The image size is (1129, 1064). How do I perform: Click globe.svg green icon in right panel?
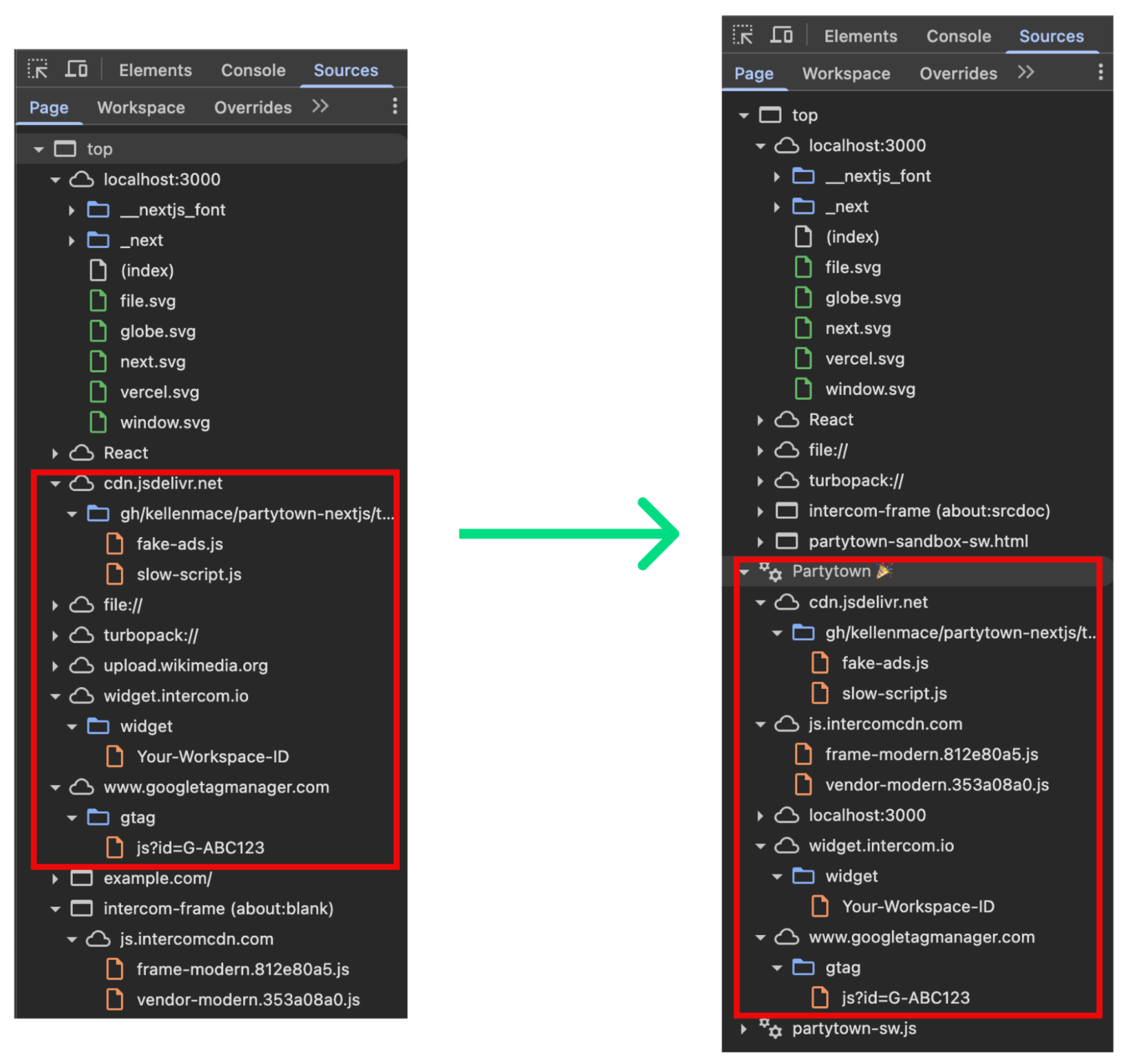pos(803,297)
